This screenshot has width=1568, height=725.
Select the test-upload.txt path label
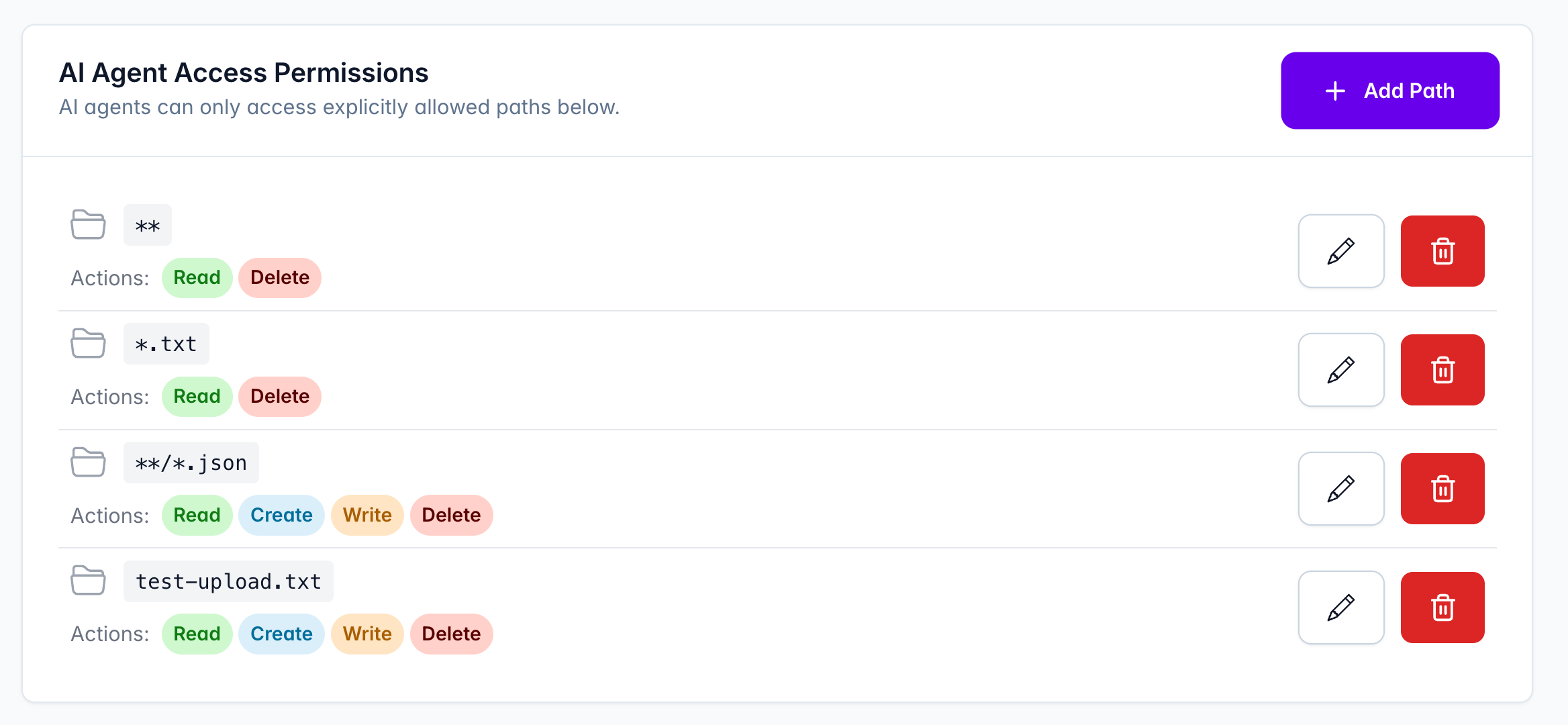(228, 581)
